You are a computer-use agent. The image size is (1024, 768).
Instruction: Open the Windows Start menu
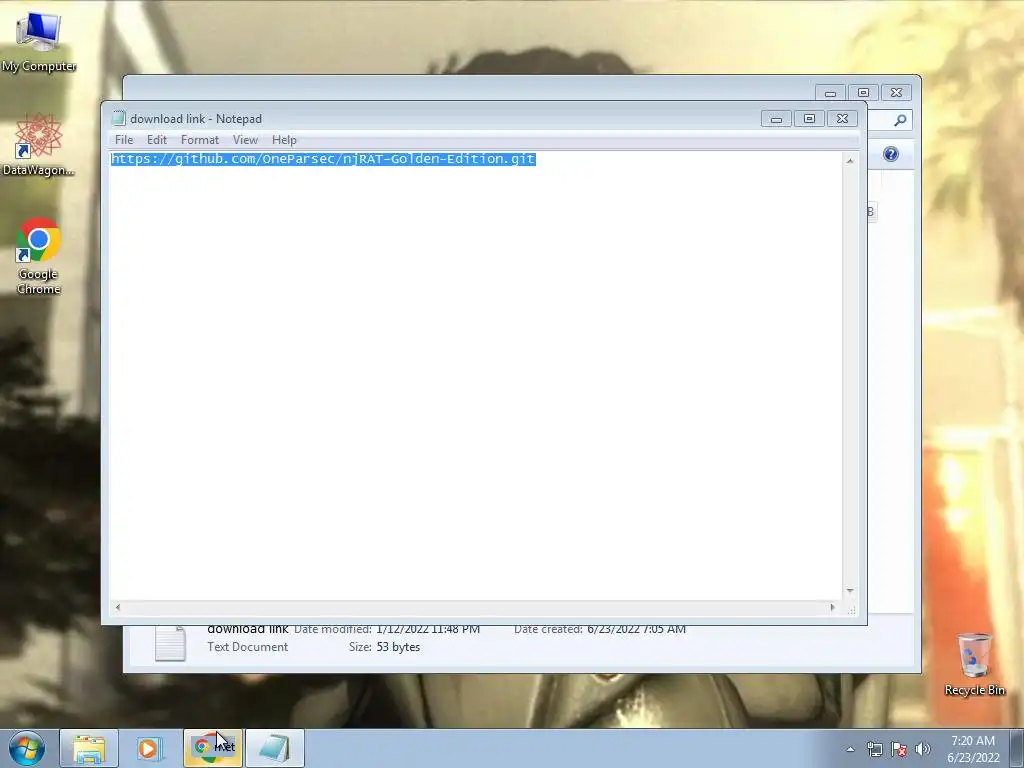(26, 748)
